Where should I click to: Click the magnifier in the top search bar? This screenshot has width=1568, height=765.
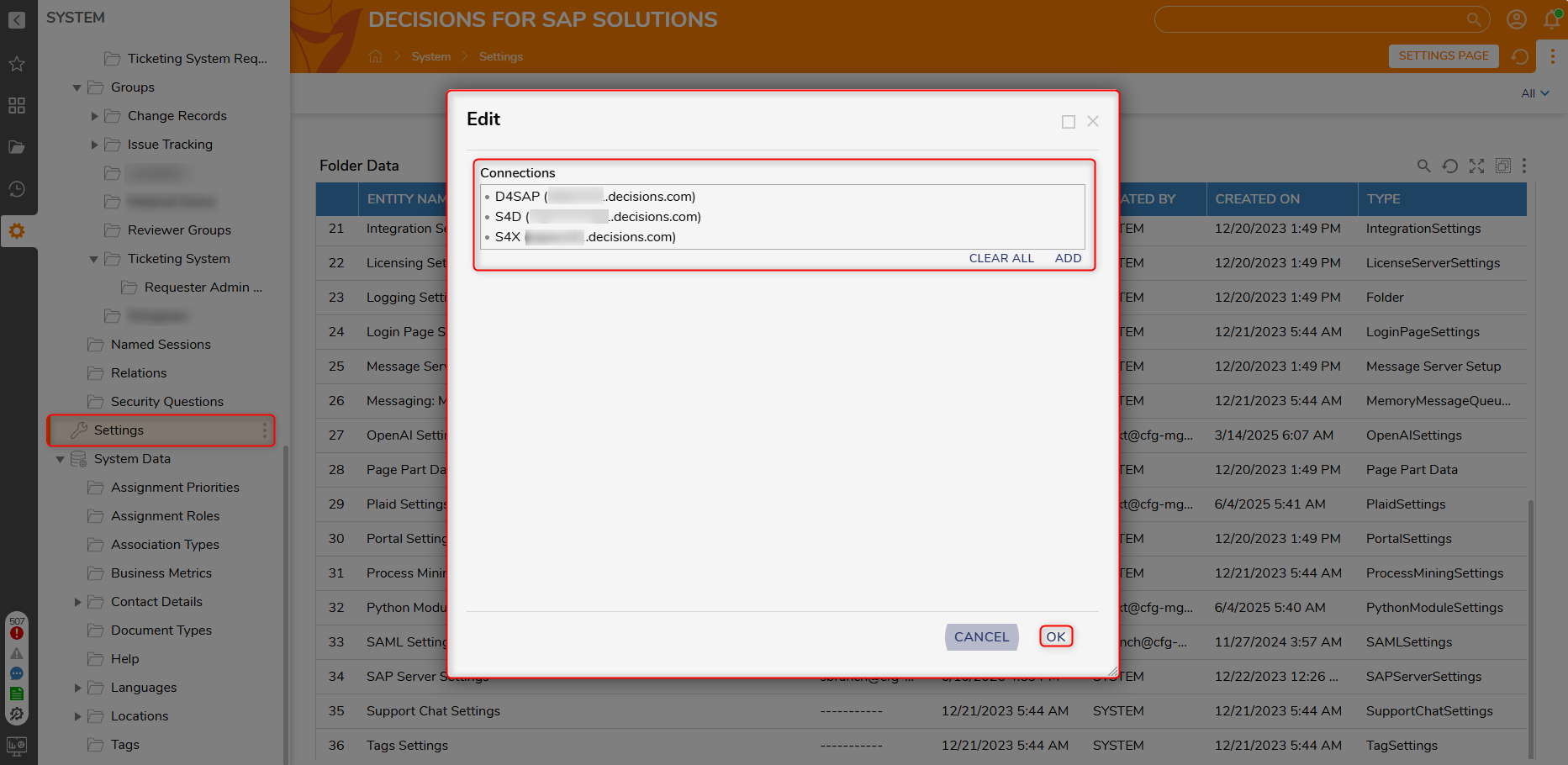tap(1474, 19)
